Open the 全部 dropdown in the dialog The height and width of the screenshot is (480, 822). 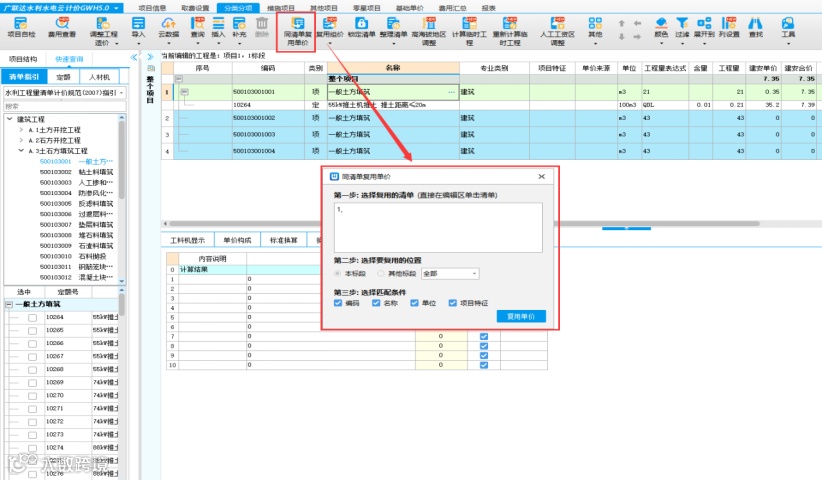(450, 274)
